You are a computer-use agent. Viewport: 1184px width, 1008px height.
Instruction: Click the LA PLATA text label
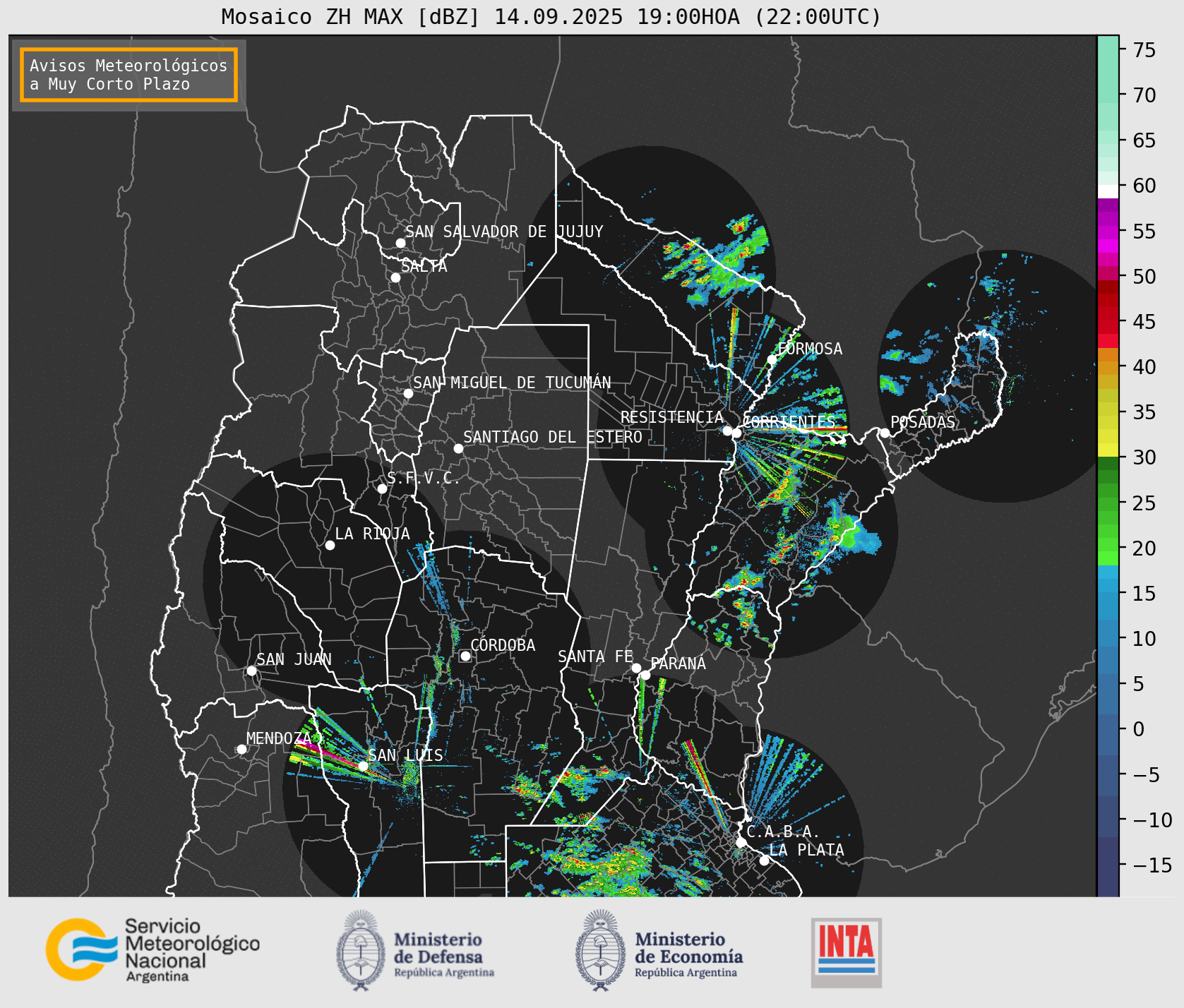[806, 849]
